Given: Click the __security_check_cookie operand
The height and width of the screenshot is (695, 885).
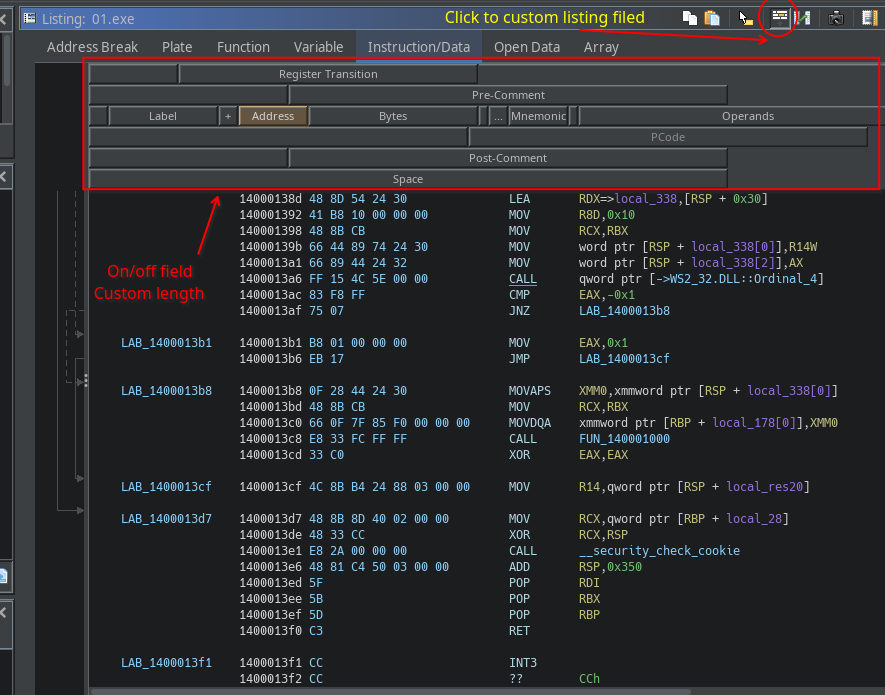Looking at the screenshot, I should pos(659,550).
